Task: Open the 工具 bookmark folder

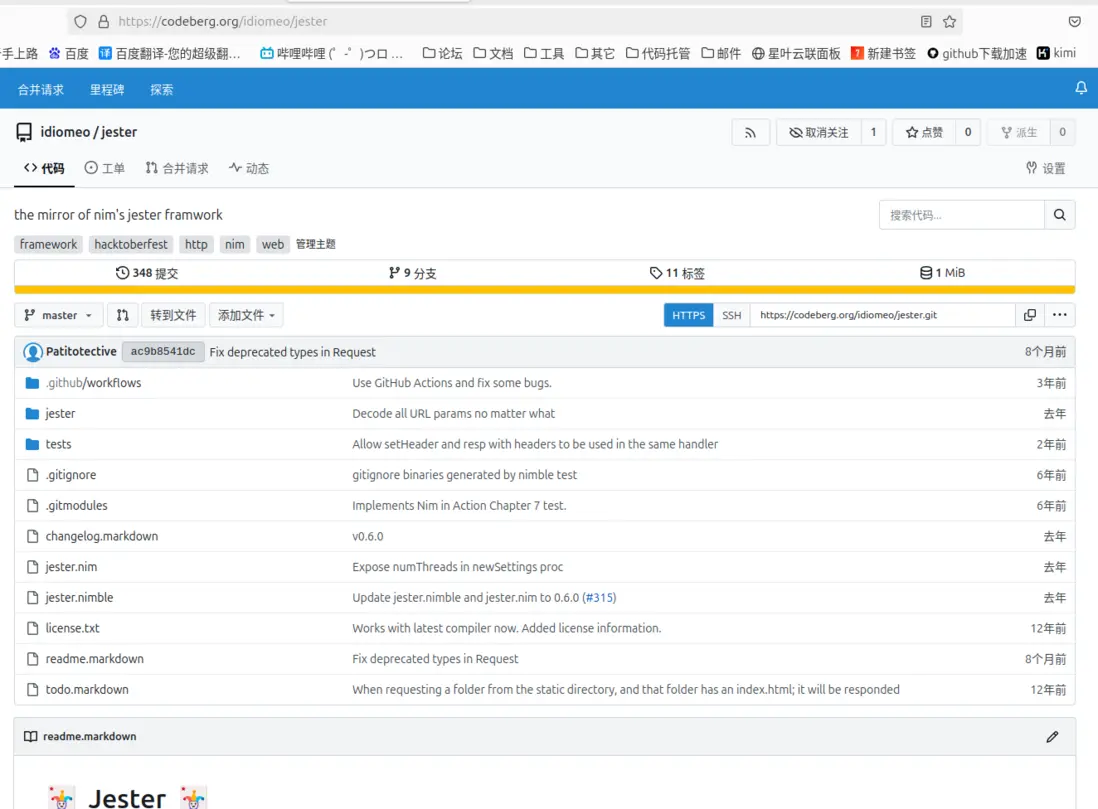Action: pos(543,53)
